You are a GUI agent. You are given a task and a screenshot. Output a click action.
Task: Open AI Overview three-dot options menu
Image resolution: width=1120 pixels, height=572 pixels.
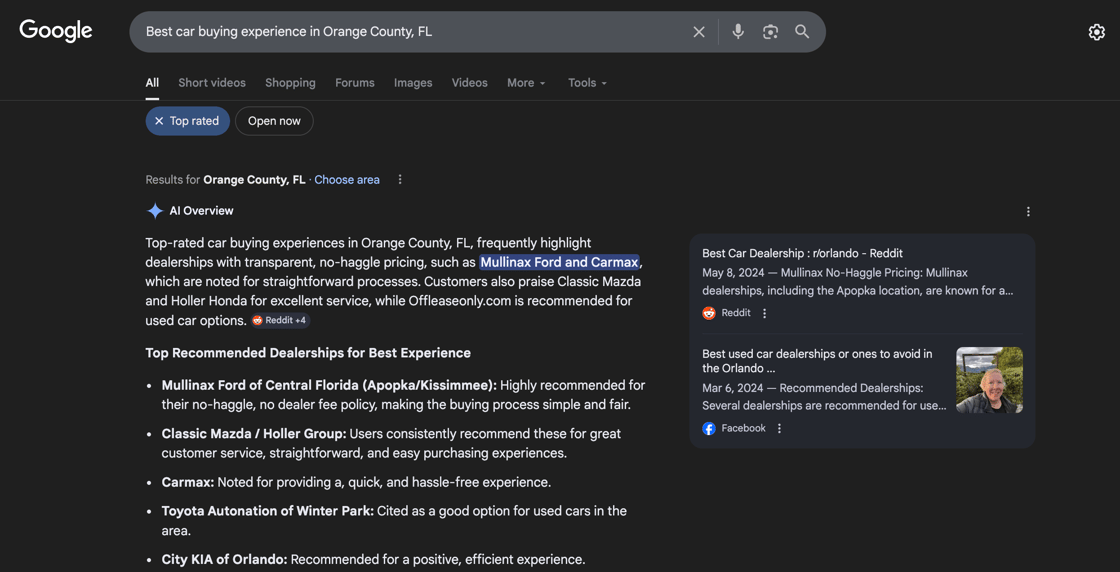click(x=1028, y=212)
